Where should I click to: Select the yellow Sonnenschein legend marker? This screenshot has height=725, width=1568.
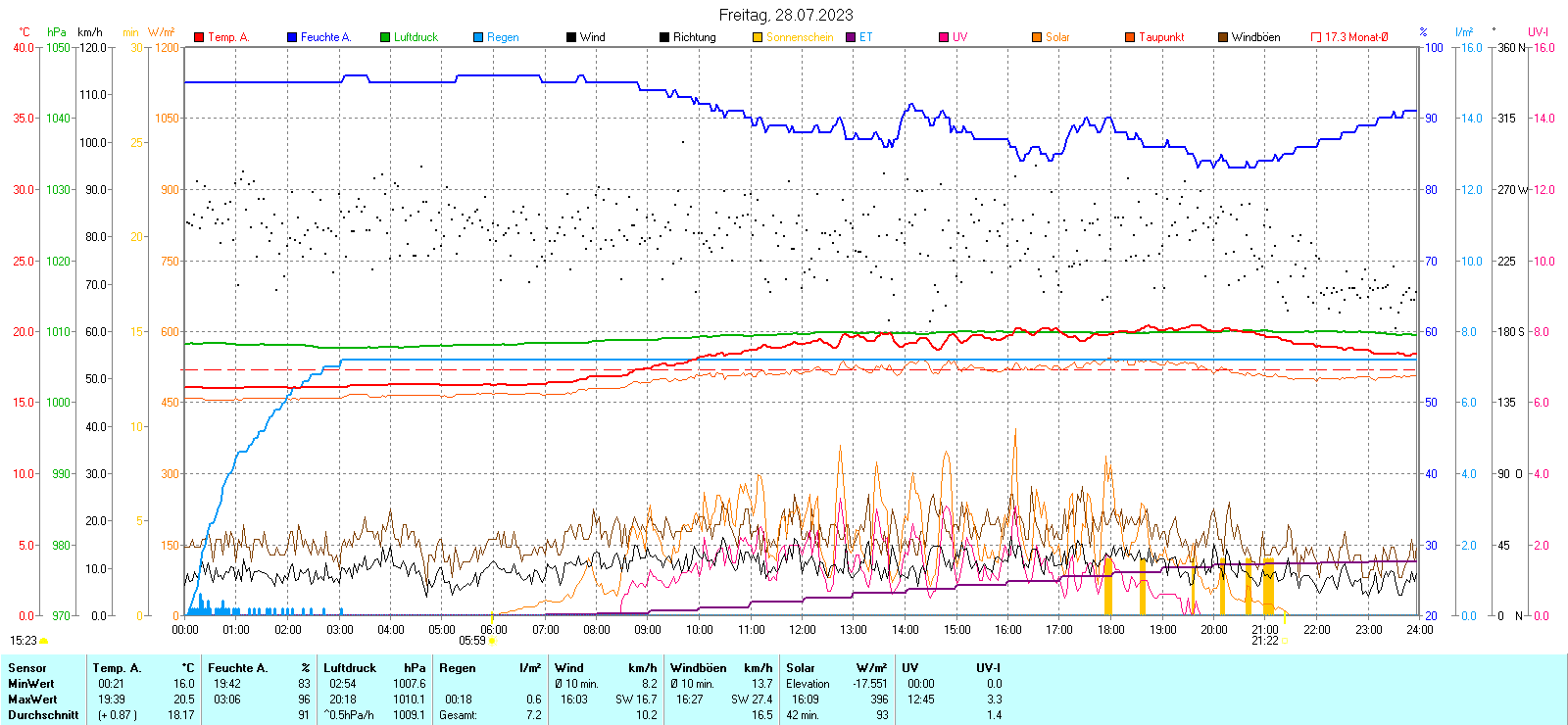(758, 37)
